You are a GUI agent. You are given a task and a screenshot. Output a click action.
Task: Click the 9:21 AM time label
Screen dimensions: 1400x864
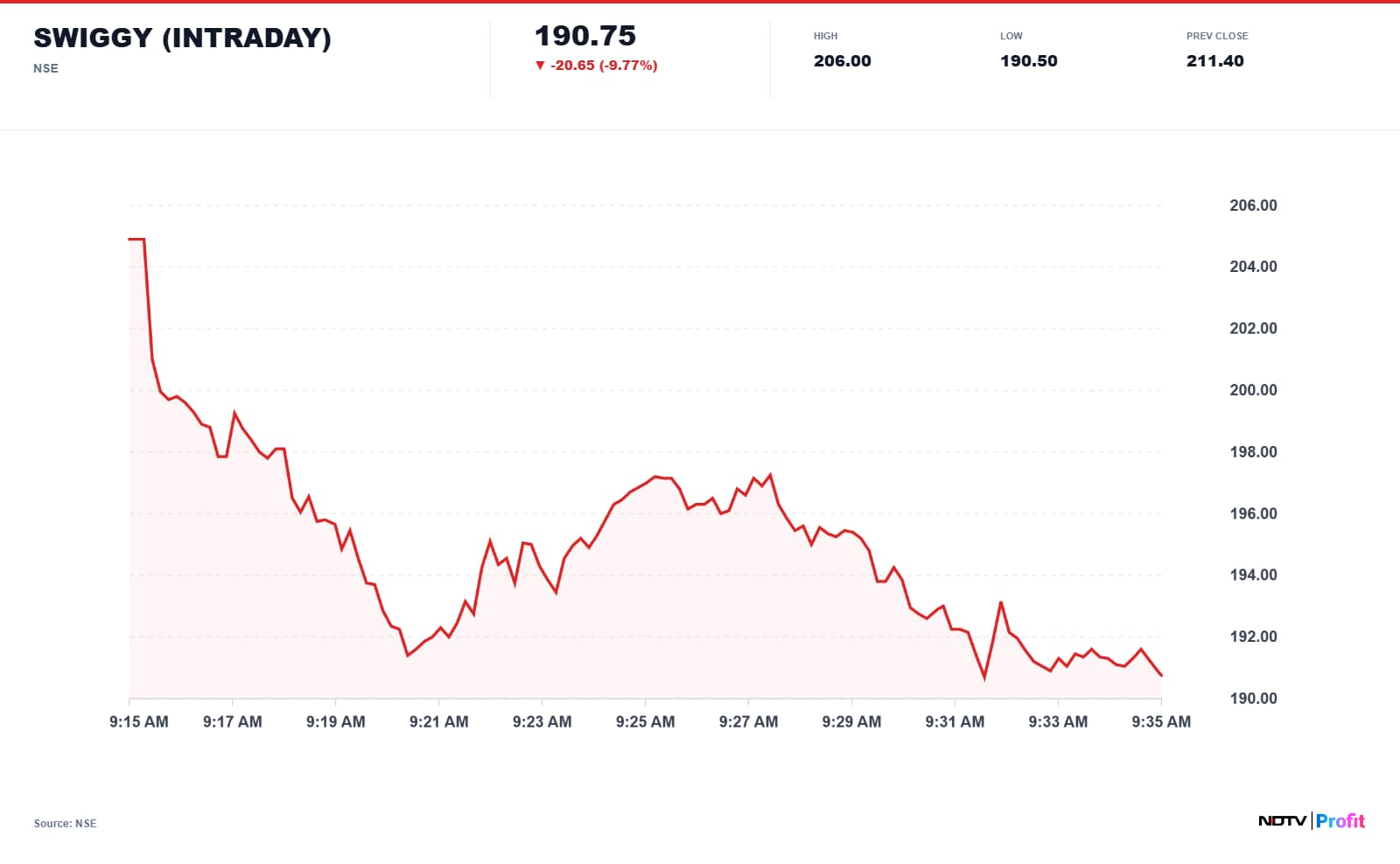point(439,721)
